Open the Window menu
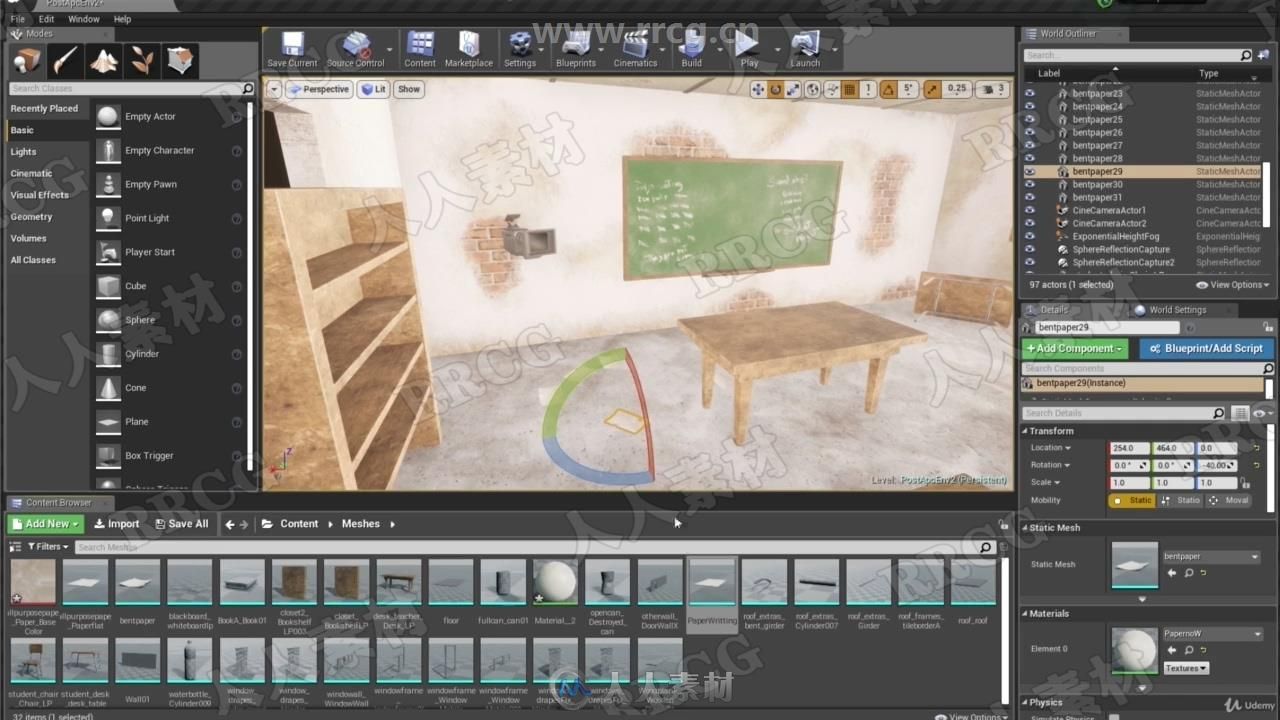This screenshot has width=1280, height=720. (x=84, y=19)
